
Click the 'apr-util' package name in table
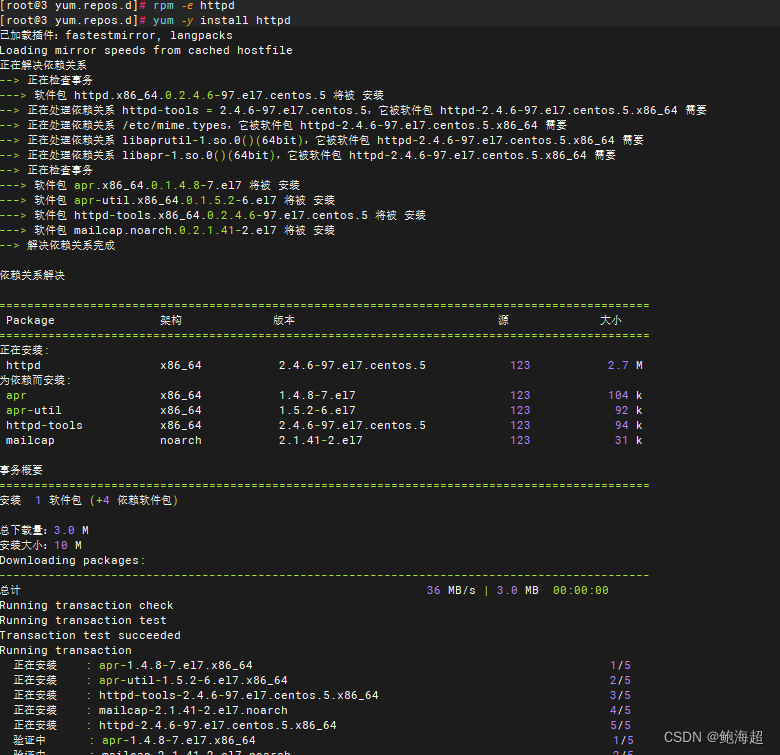33,410
